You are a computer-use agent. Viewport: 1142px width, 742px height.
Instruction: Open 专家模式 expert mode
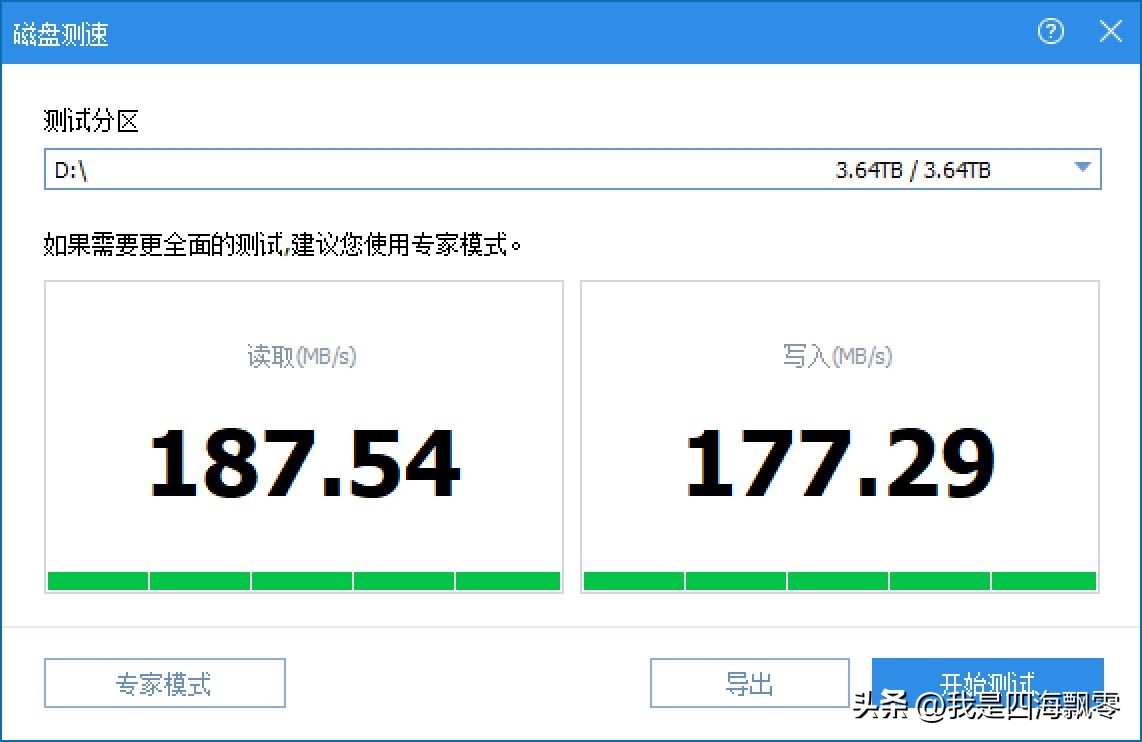coord(164,682)
